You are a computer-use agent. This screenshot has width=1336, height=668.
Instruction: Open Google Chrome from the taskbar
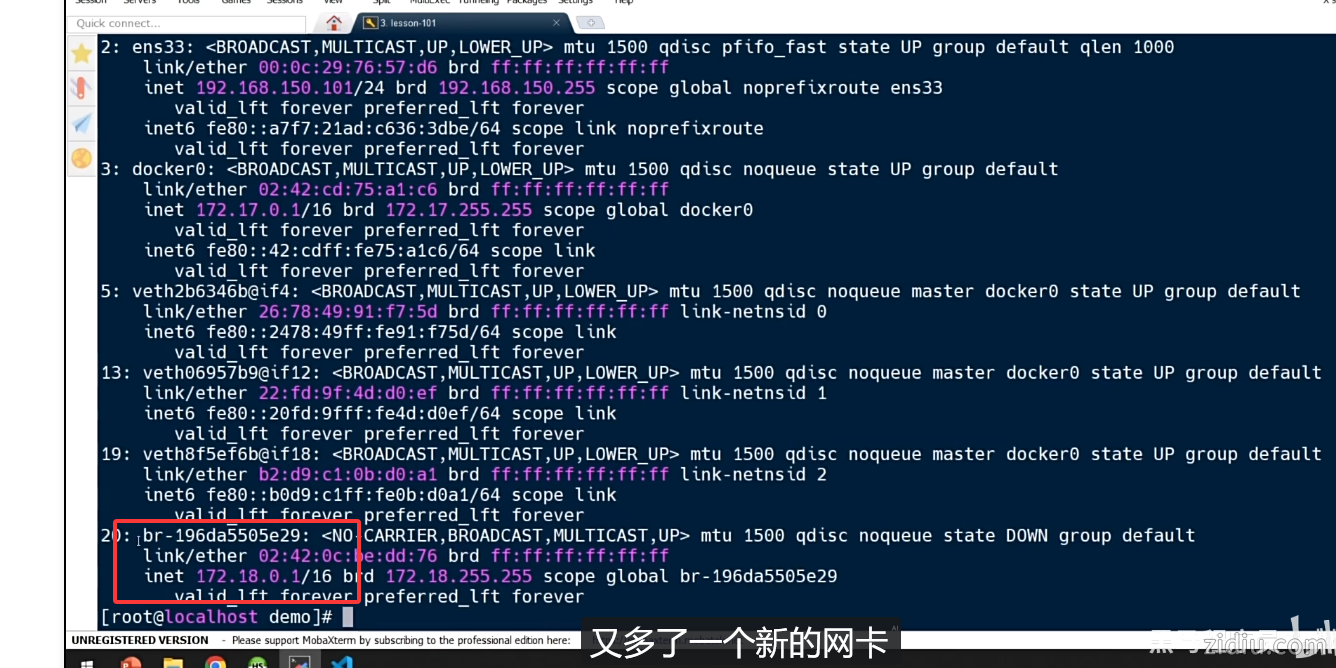click(215, 661)
